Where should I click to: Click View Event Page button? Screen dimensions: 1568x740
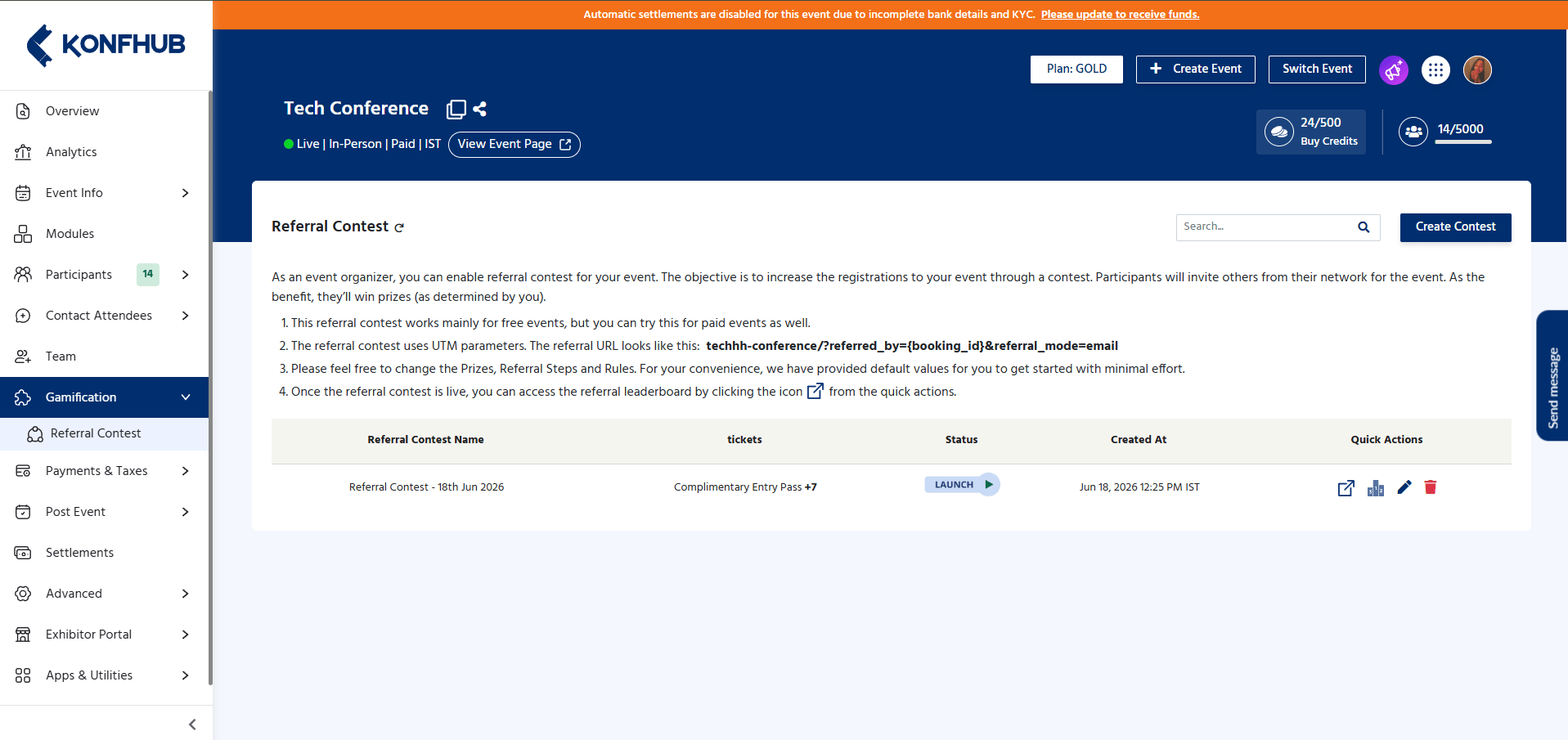click(514, 145)
